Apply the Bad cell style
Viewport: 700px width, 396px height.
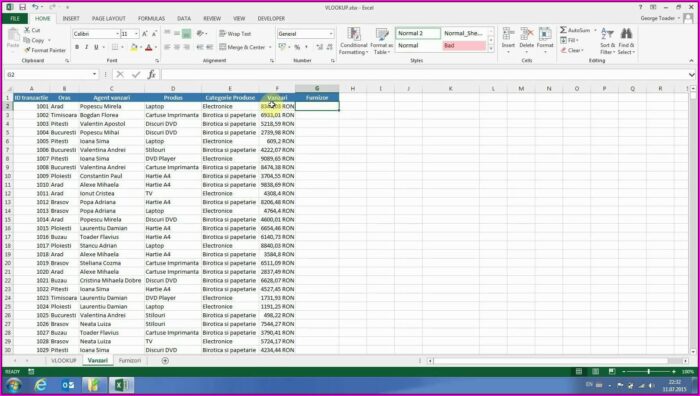464,46
